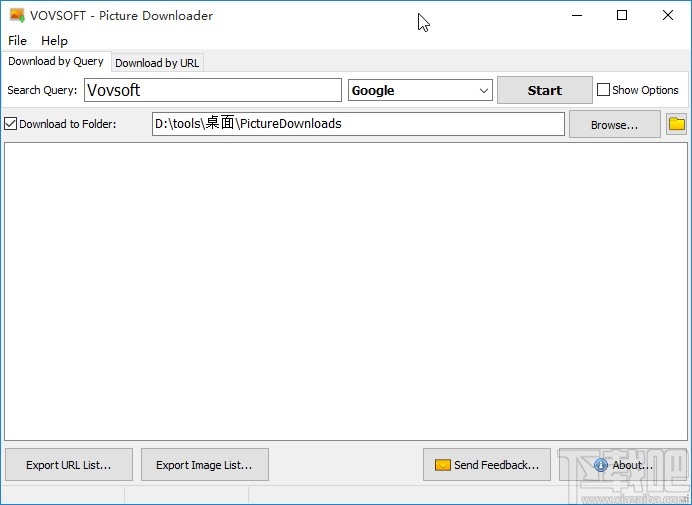The height and width of the screenshot is (505, 692).
Task: Click the Picture Downloader app icon in title bar
Action: pos(16,15)
